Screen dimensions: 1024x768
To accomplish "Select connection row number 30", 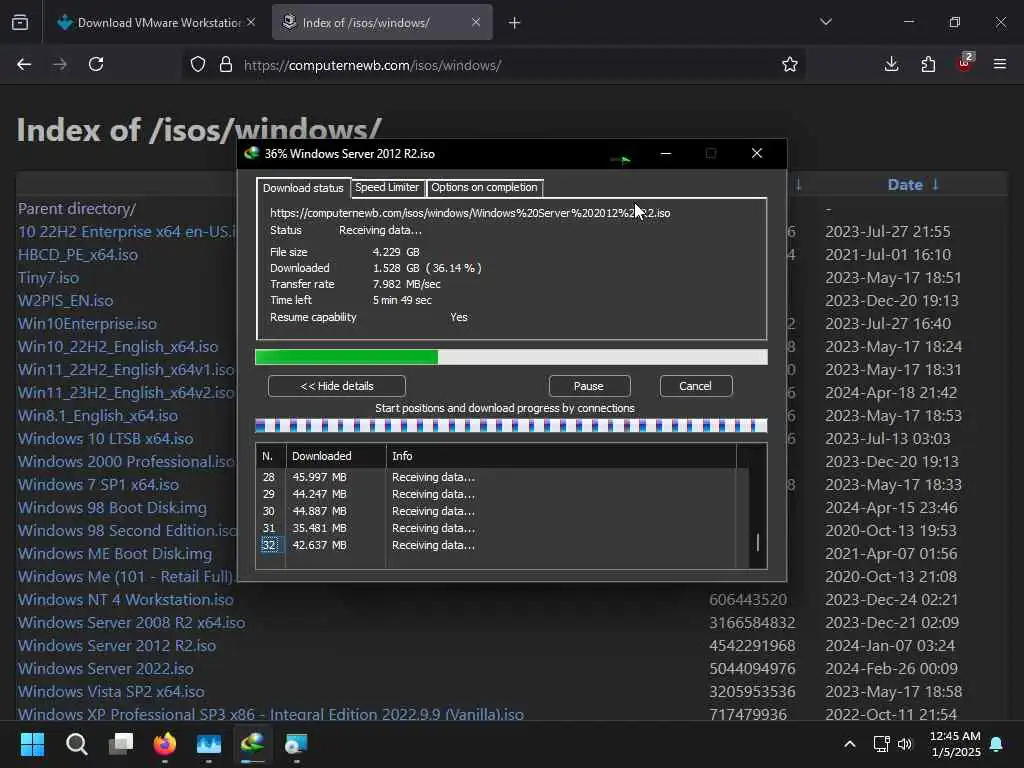I will pos(496,511).
